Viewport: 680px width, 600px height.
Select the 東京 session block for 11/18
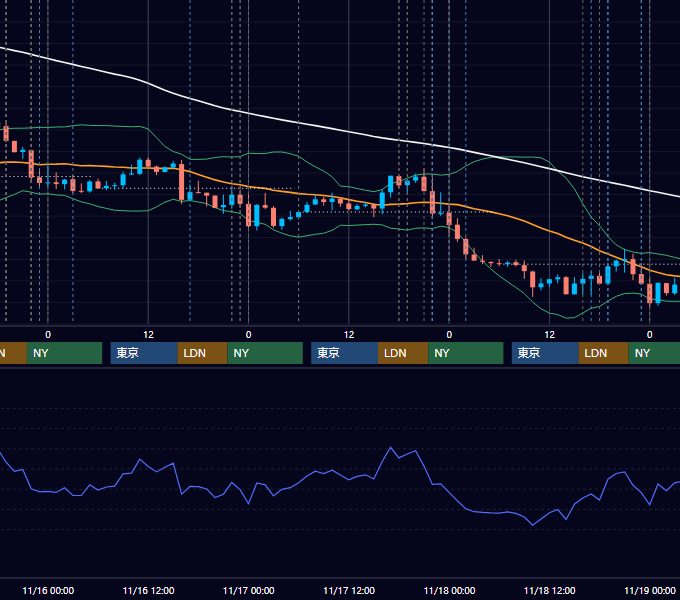[x=545, y=353]
